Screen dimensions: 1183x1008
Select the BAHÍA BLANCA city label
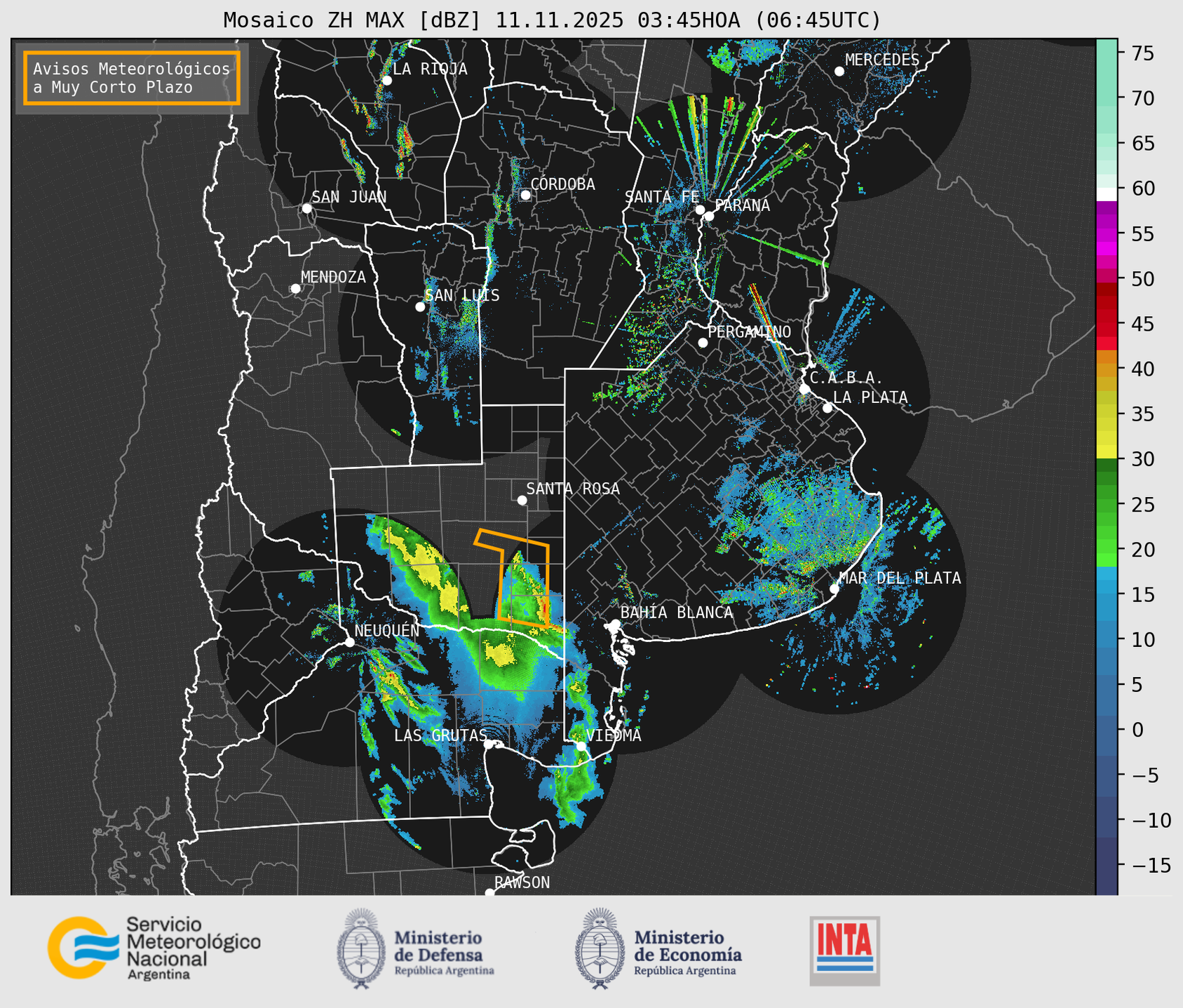[677, 612]
